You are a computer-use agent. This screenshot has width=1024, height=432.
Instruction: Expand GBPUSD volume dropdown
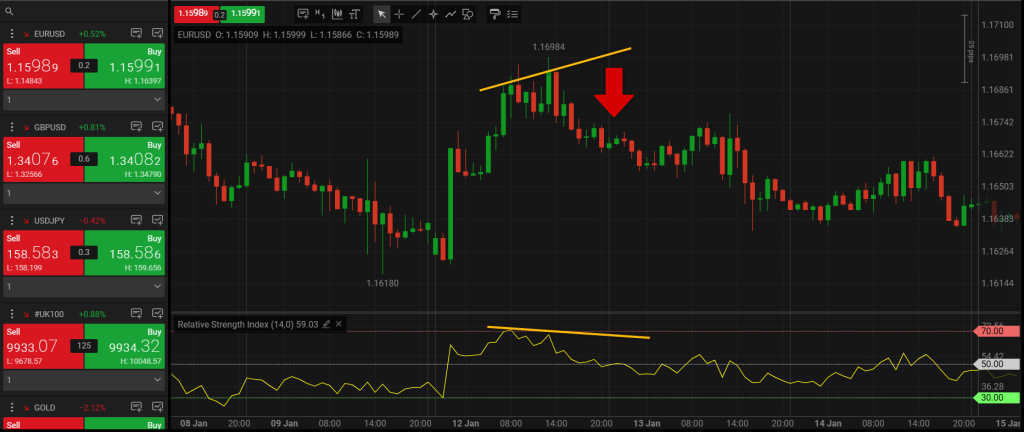coord(83,193)
